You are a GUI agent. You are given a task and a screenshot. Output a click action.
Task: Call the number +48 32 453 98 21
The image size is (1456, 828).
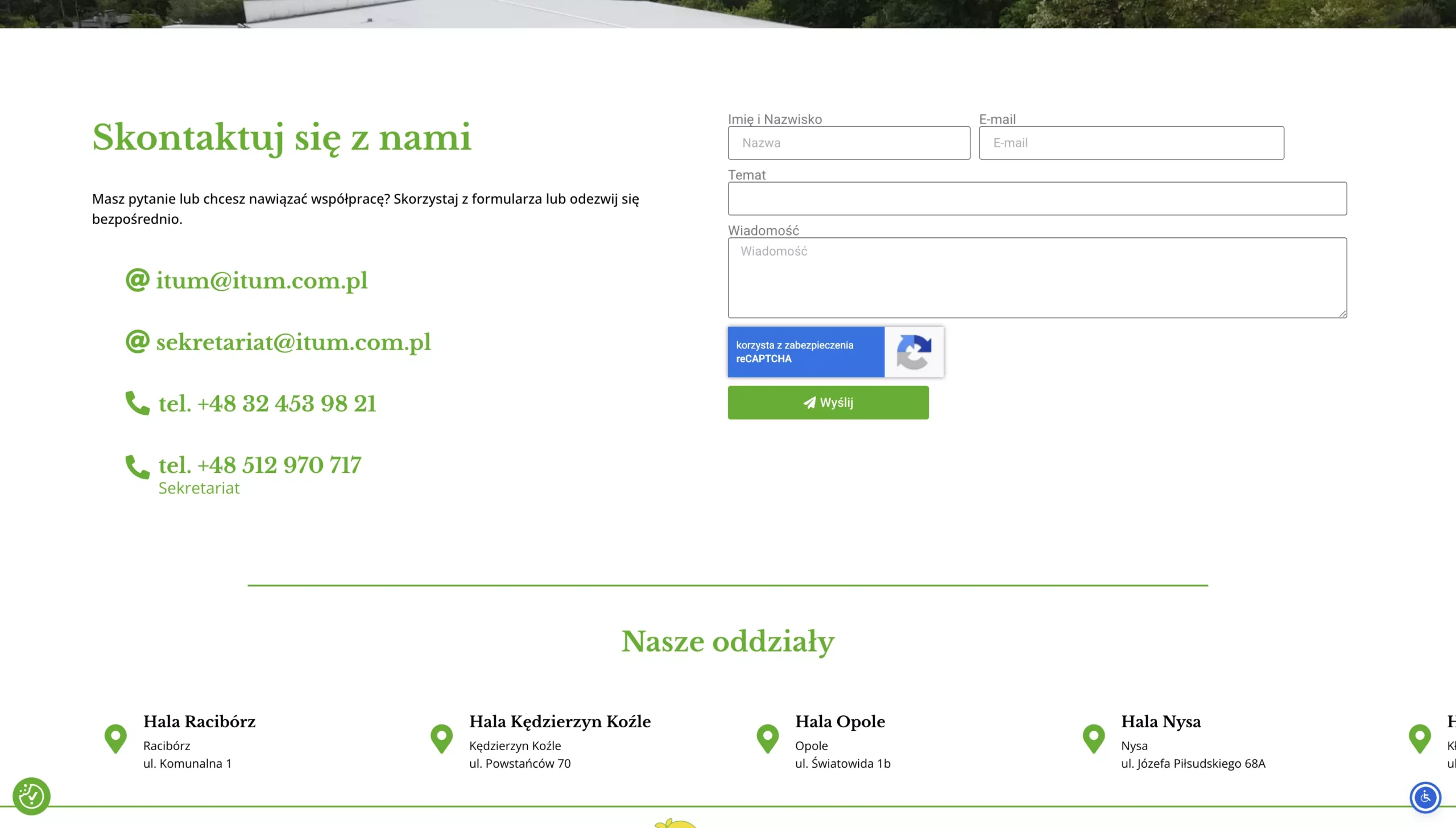pos(267,403)
